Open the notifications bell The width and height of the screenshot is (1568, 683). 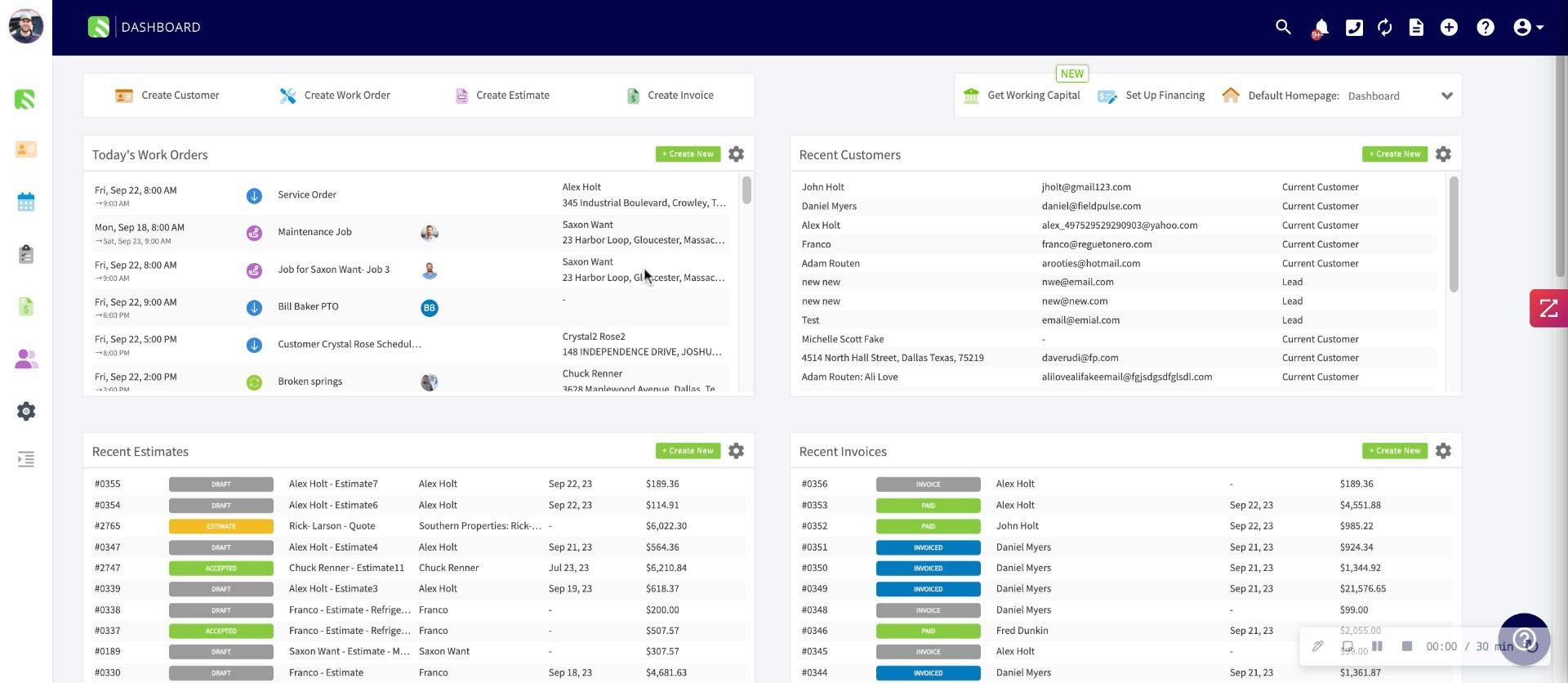click(x=1321, y=27)
